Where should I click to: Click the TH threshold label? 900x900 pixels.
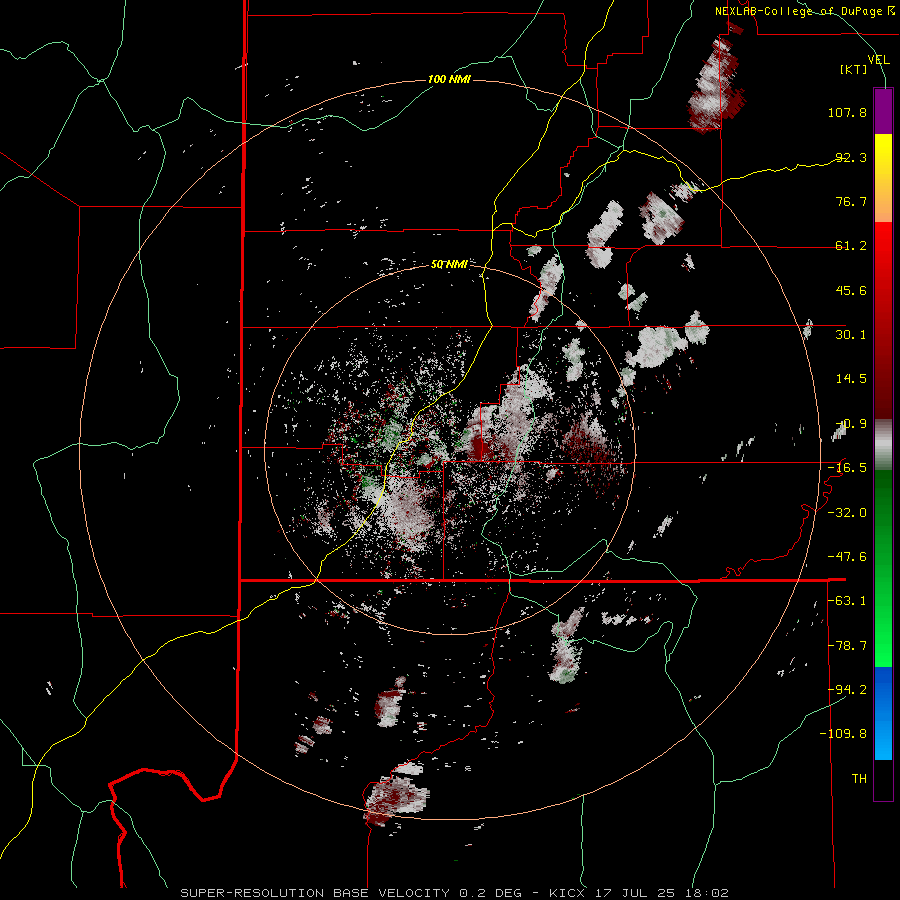(859, 779)
